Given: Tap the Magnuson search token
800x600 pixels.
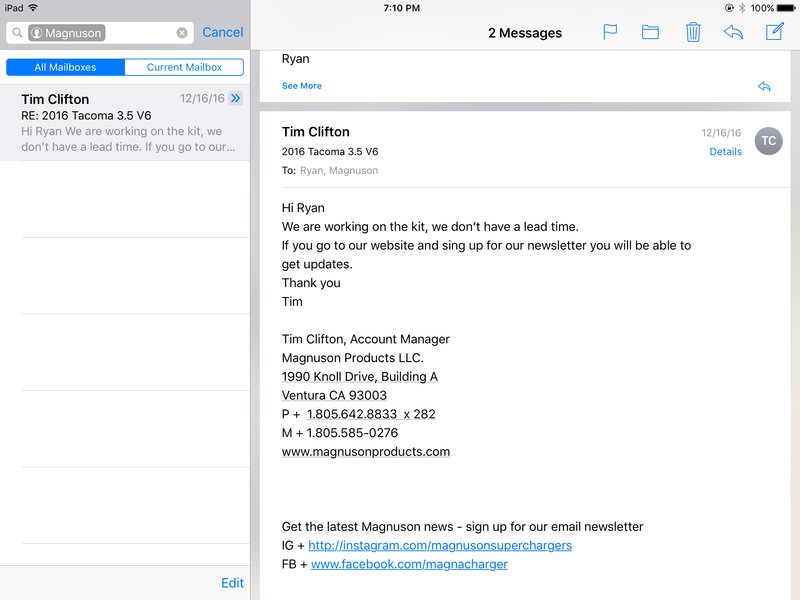Looking at the screenshot, I should coord(67,33).
